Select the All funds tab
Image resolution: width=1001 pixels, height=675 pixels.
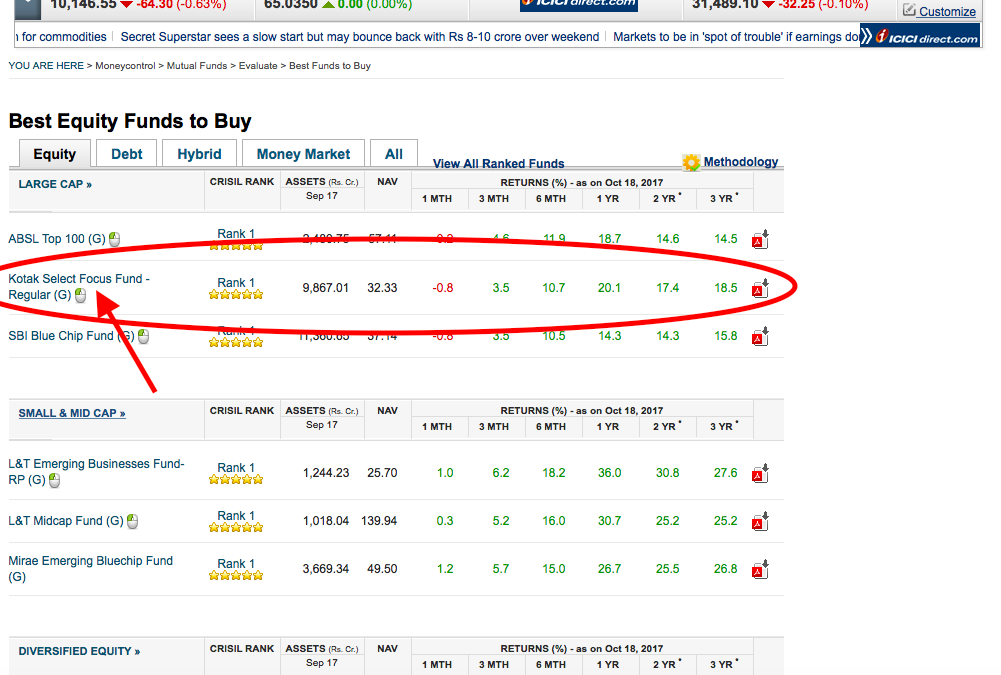tap(394, 154)
